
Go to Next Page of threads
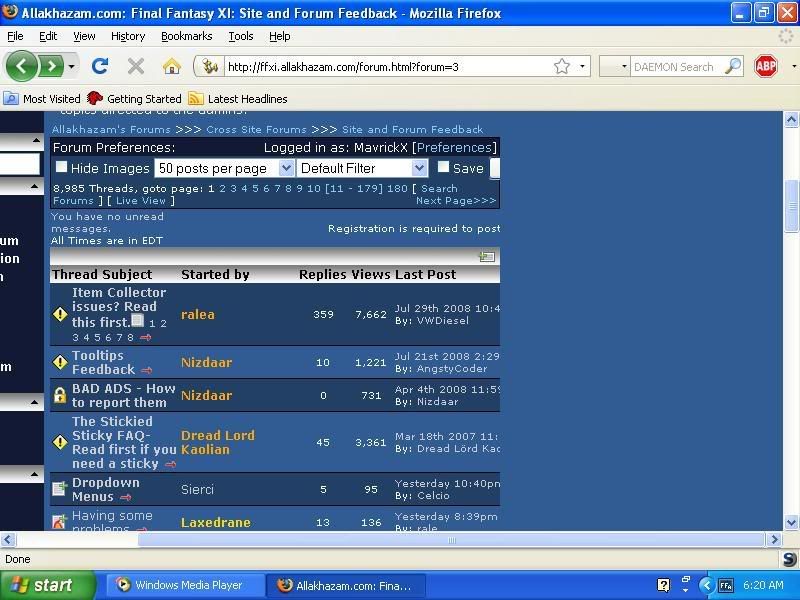[456, 201]
